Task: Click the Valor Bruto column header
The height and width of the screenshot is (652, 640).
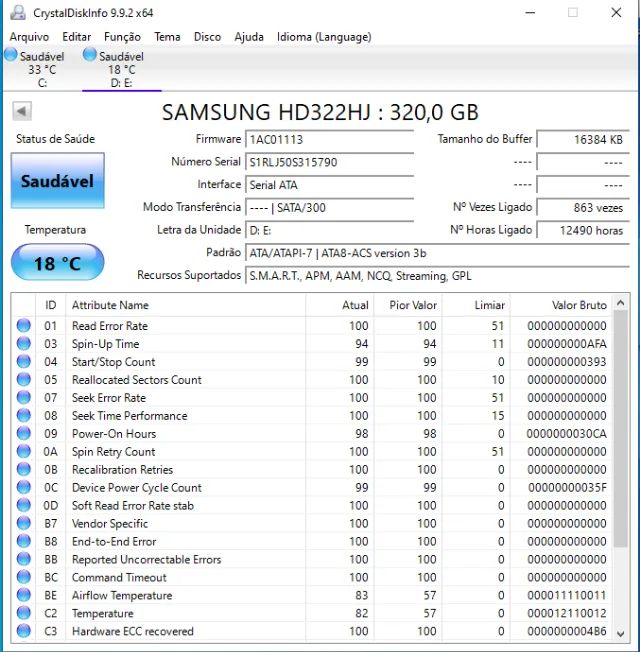Action: click(561, 305)
